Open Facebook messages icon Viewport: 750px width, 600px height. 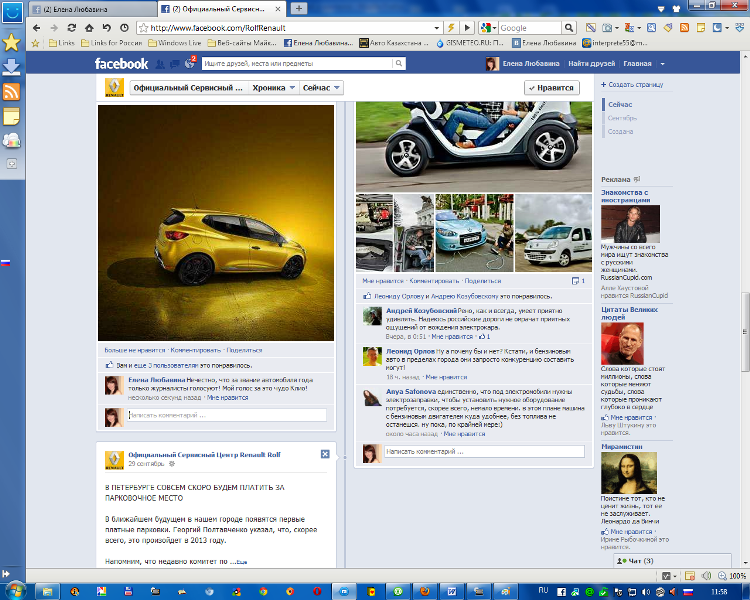pyautogui.click(x=175, y=64)
